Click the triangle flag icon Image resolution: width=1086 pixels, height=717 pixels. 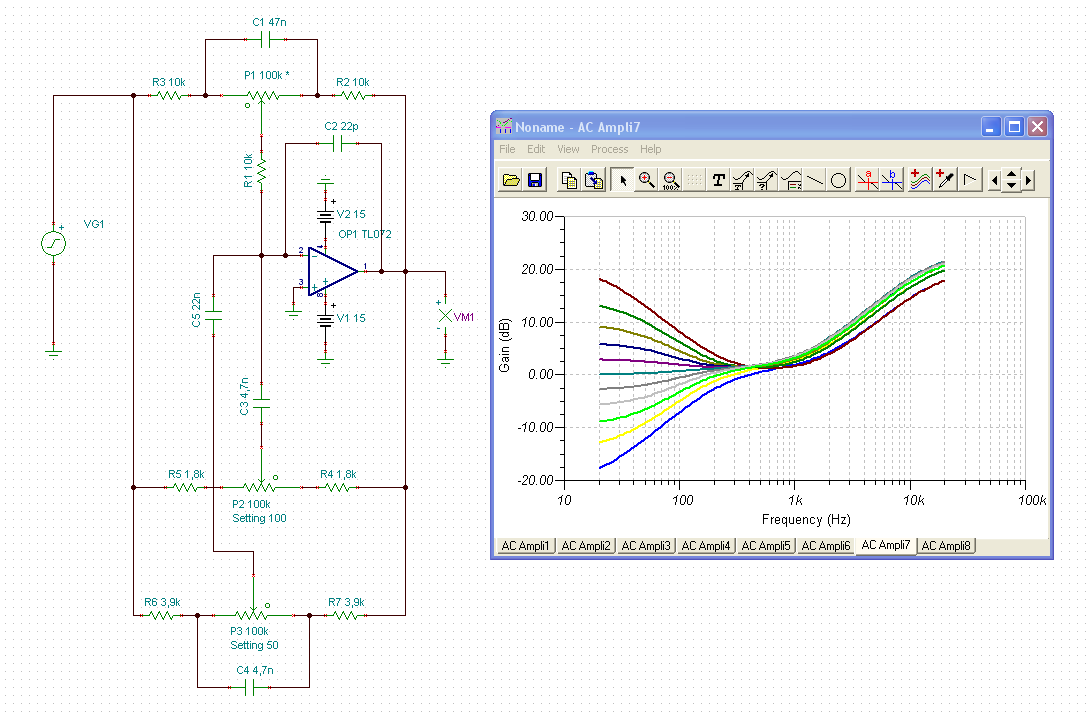pos(970,180)
